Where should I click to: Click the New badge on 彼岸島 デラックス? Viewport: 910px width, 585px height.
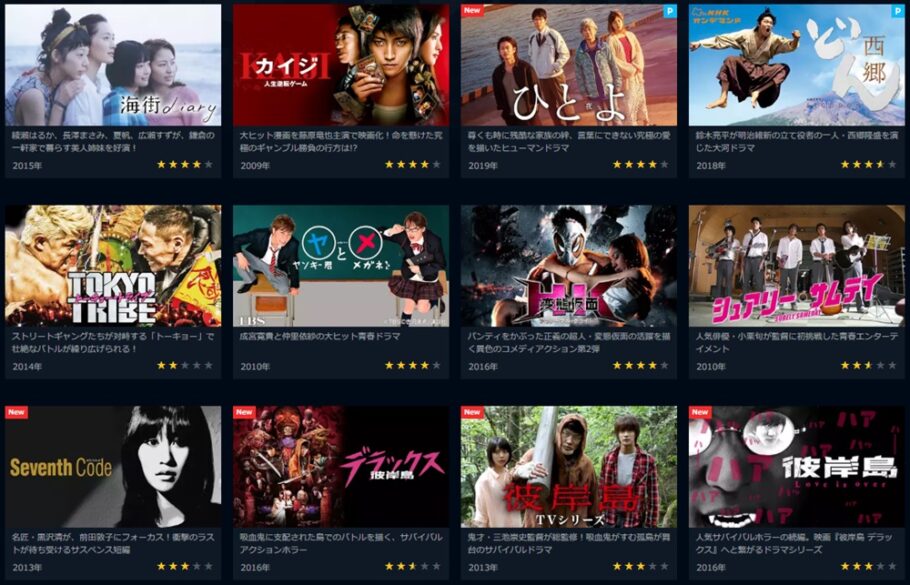pyautogui.click(x=244, y=412)
